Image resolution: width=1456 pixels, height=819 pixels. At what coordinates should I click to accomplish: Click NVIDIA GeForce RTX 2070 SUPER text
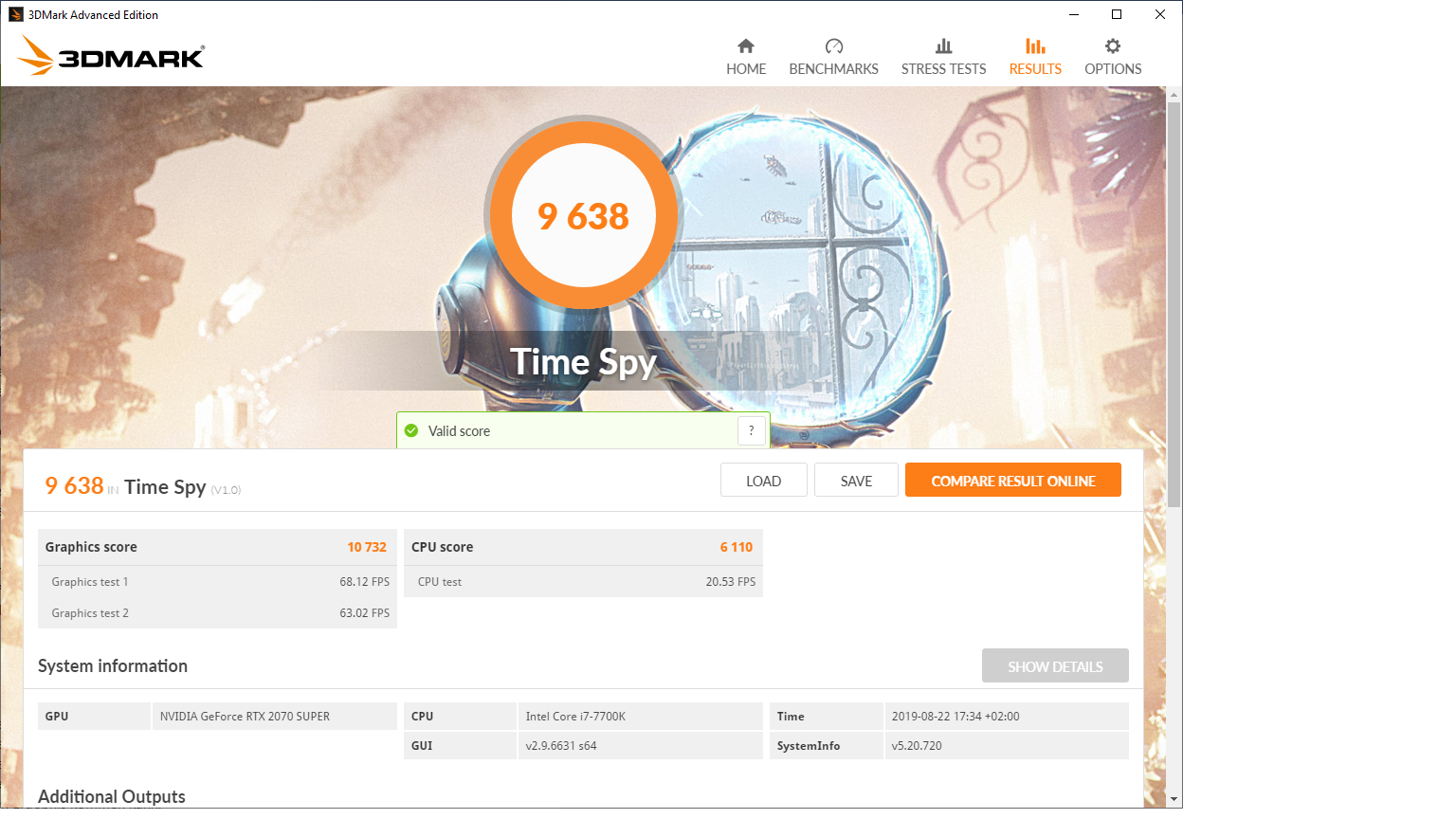245,717
